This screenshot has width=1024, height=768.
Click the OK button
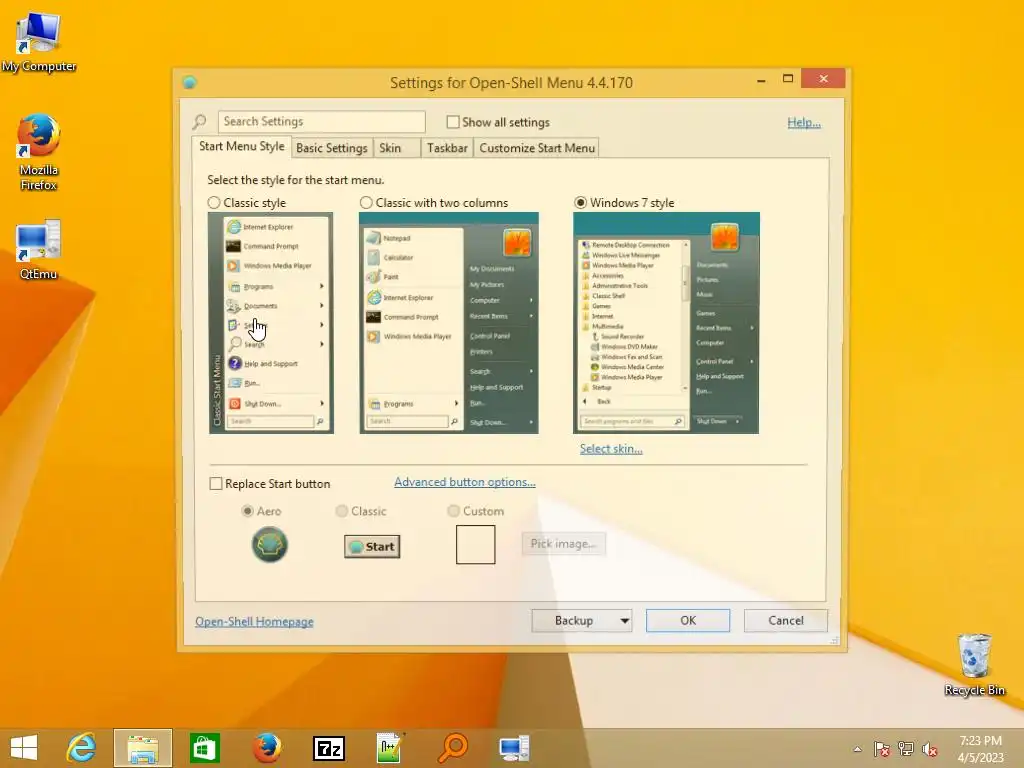pyautogui.click(x=688, y=621)
